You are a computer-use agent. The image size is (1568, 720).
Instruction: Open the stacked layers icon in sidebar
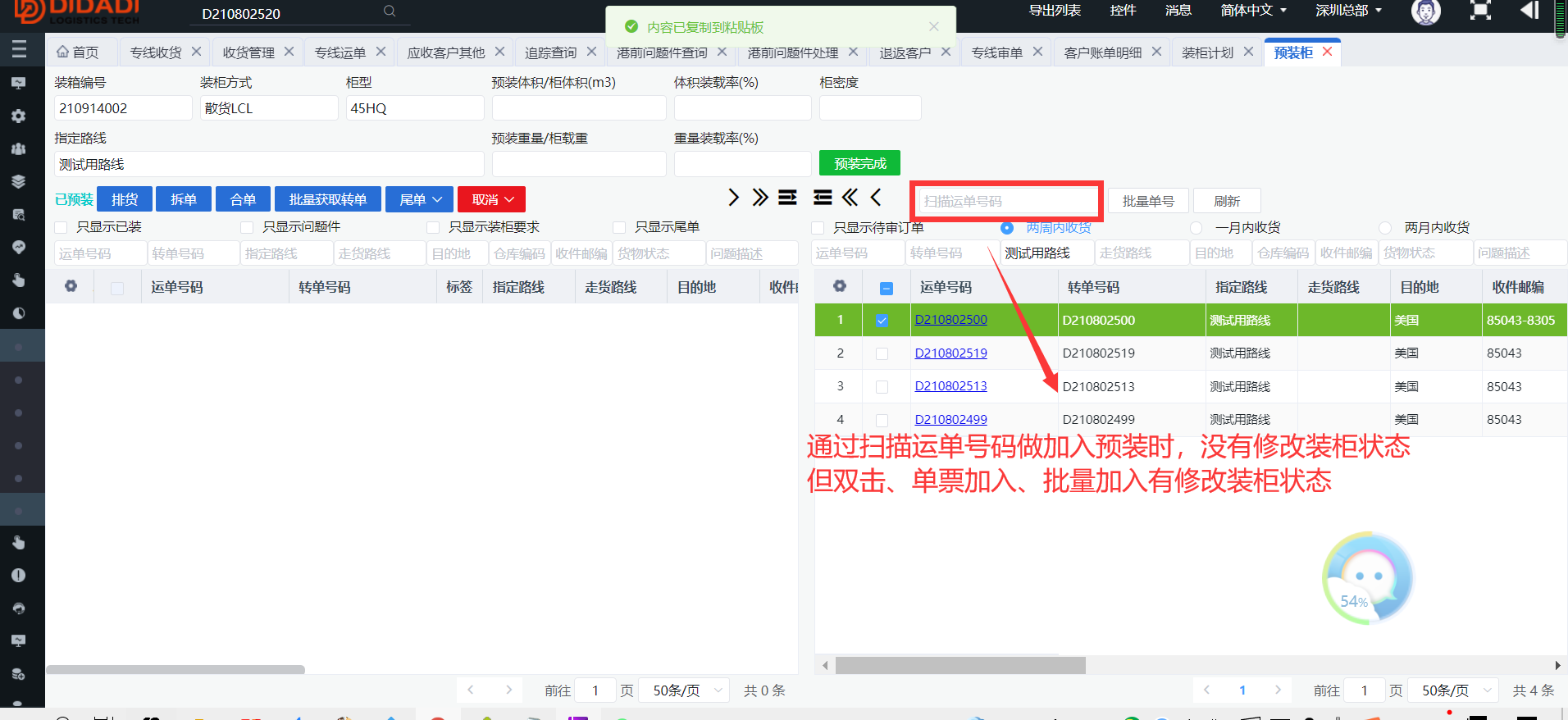pos(18,181)
